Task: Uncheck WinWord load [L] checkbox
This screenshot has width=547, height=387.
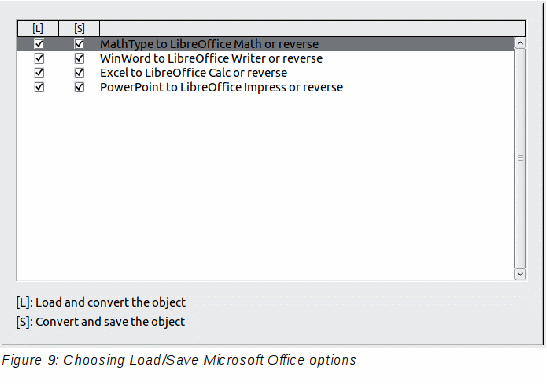Action: coord(39,59)
